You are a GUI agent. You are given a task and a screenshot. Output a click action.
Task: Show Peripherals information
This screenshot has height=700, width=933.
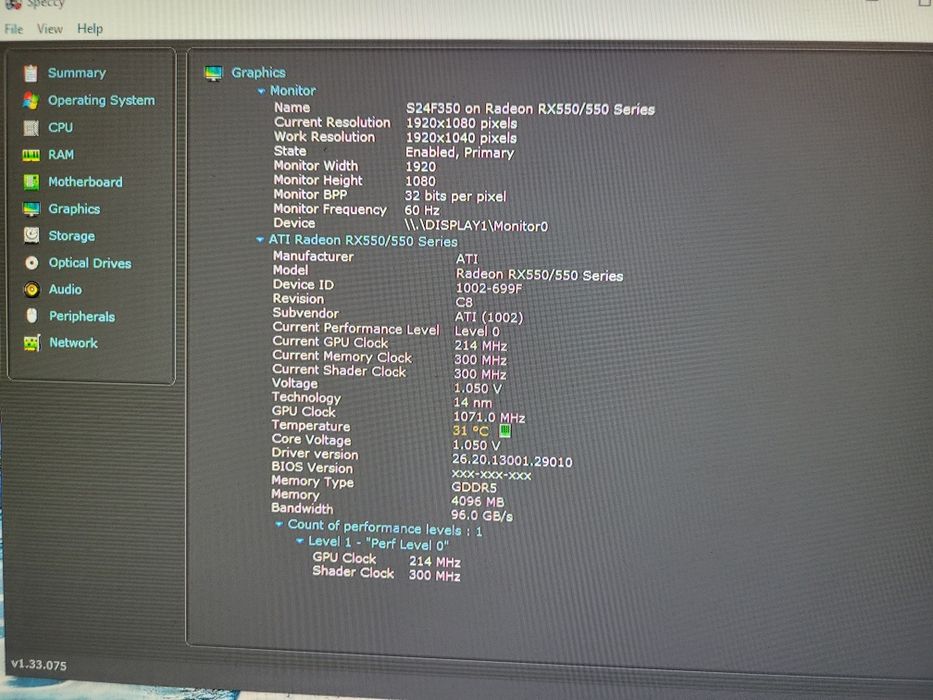82,316
